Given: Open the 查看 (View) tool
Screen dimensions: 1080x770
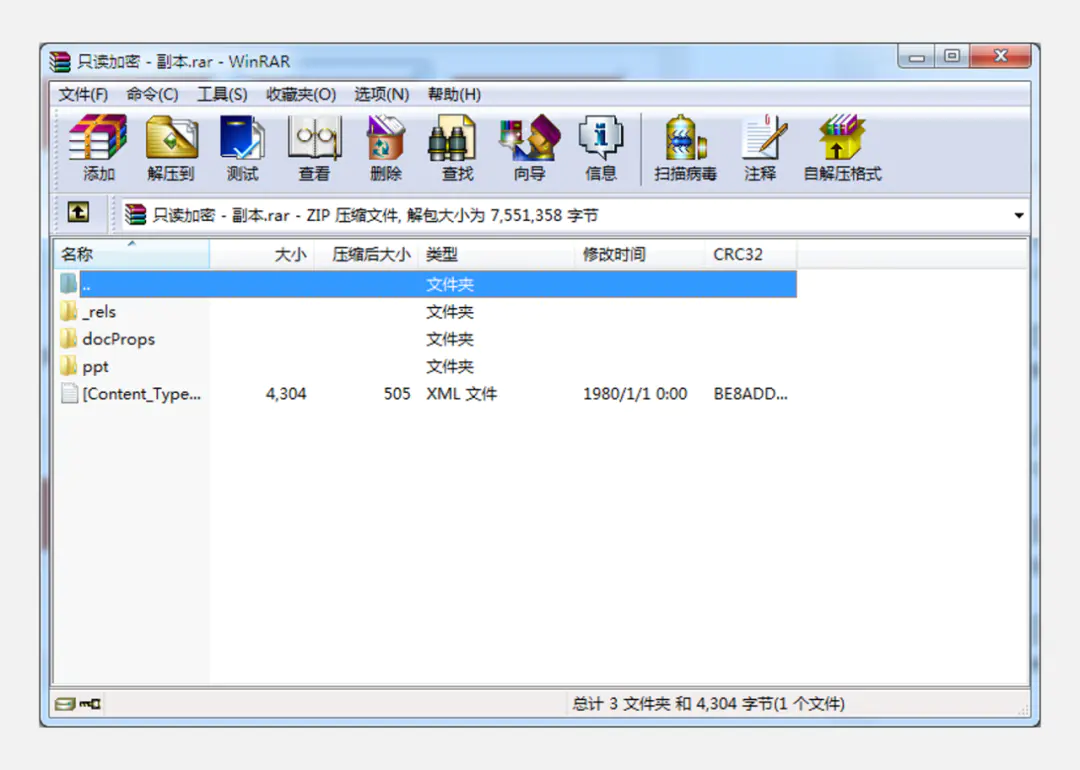Looking at the screenshot, I should tap(314, 147).
